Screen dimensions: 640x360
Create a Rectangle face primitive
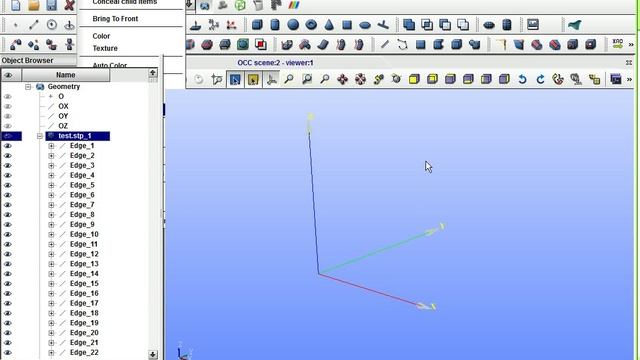pyautogui.click(x=347, y=25)
